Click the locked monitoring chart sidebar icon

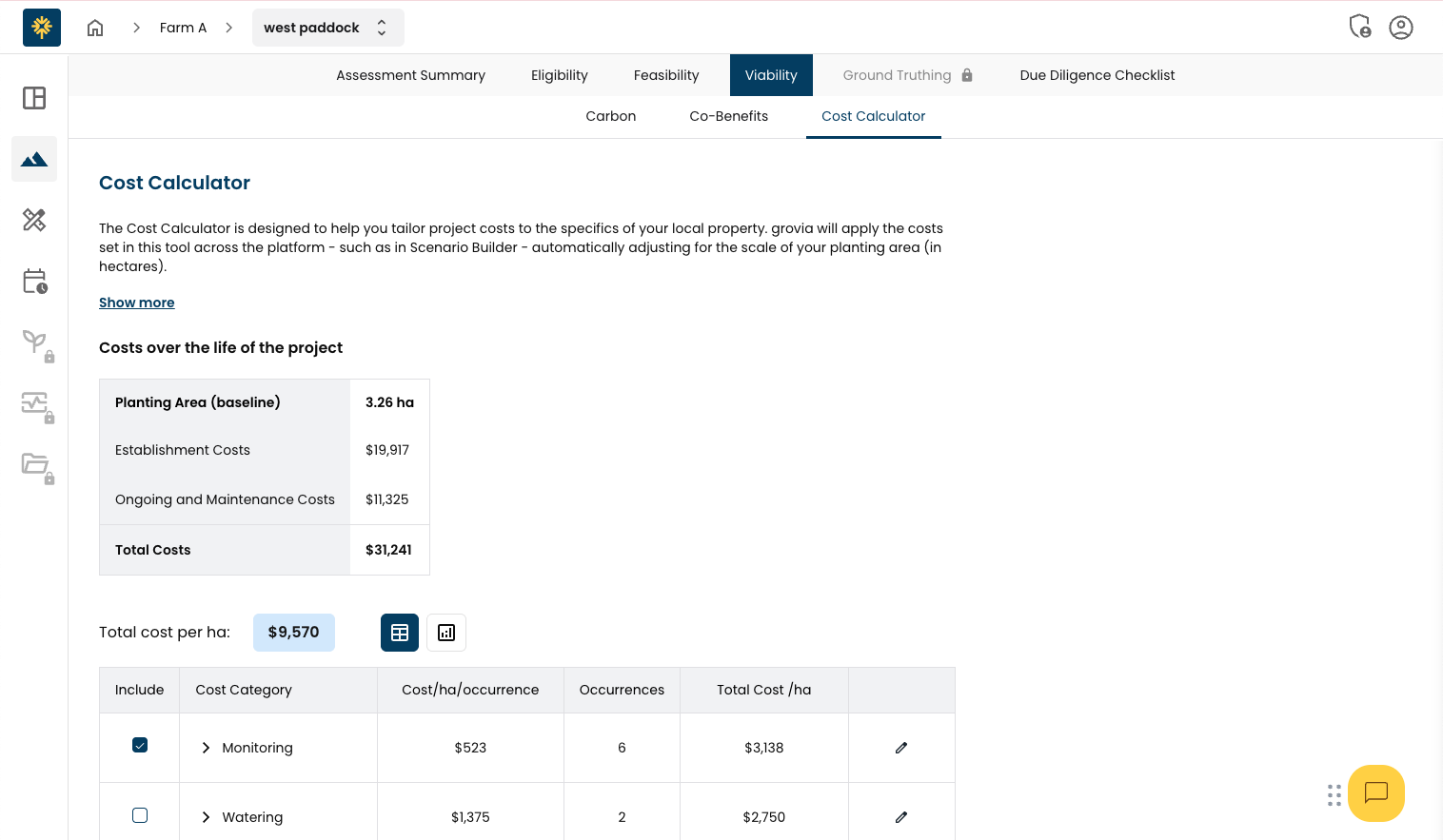(37, 406)
